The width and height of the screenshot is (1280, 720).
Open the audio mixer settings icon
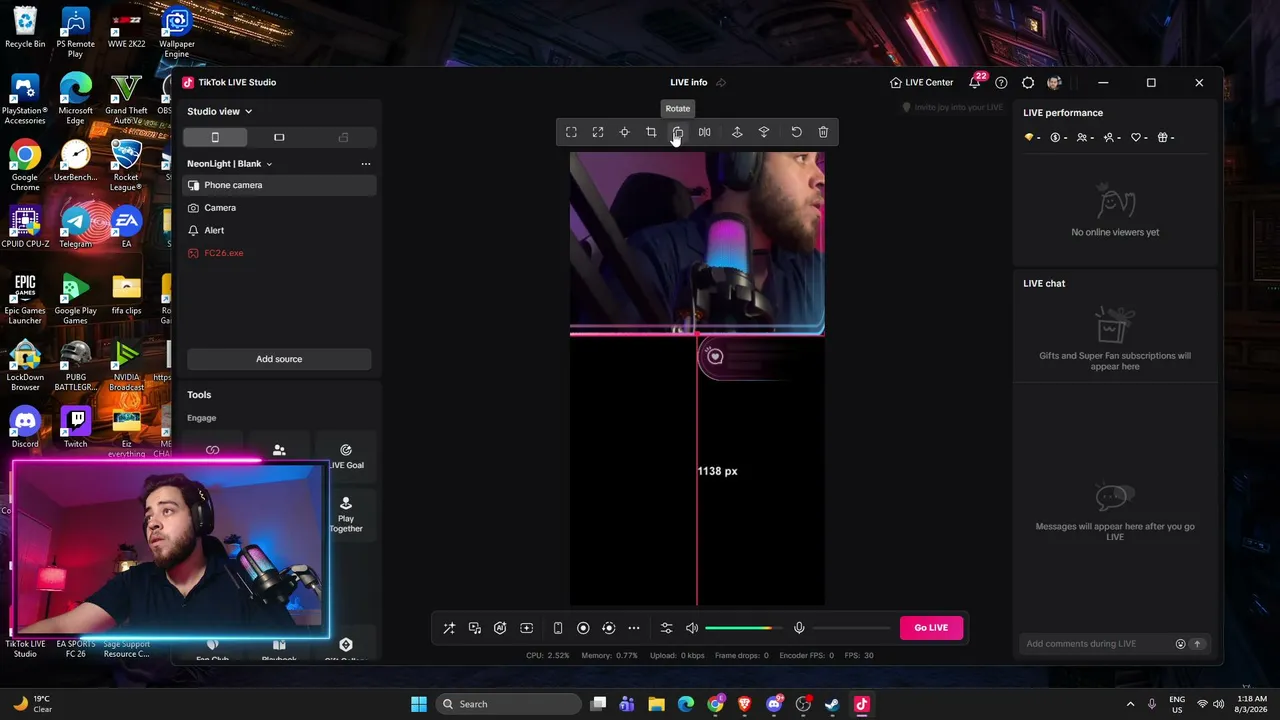(666, 628)
